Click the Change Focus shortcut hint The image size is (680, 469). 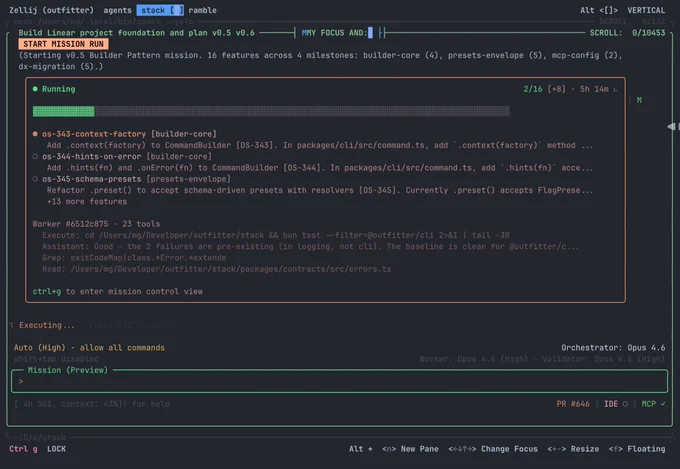tap(493, 449)
